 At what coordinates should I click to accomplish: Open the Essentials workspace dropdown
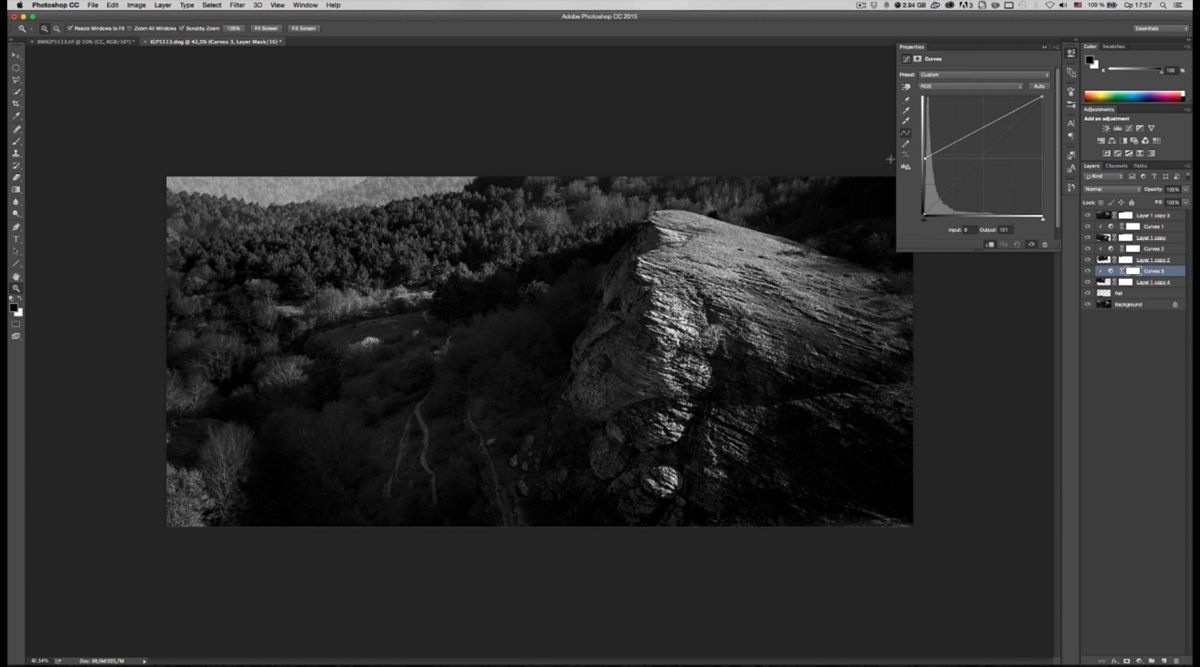click(1160, 28)
